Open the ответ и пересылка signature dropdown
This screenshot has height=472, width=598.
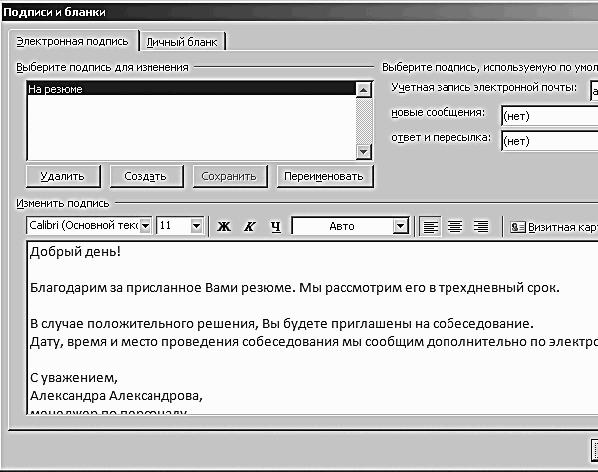[550, 141]
